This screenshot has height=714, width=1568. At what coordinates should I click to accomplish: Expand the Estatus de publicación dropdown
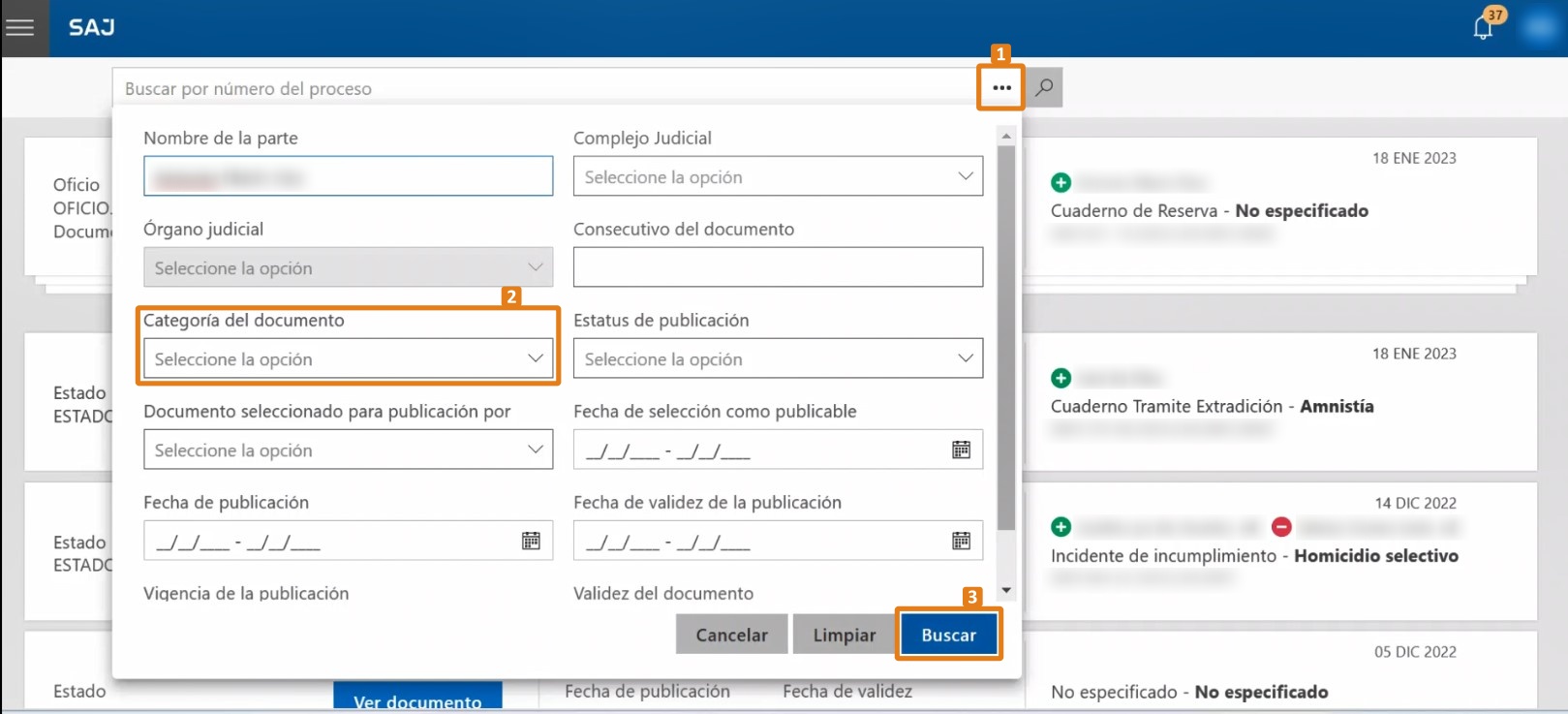pos(778,359)
